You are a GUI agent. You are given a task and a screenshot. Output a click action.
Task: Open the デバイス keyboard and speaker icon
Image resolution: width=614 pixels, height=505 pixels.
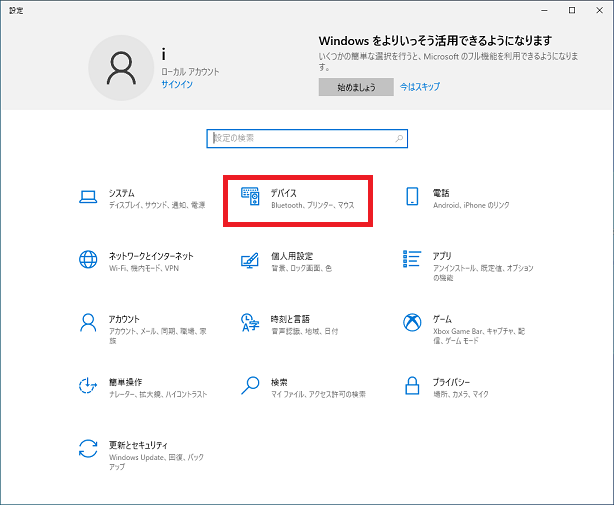pos(250,197)
